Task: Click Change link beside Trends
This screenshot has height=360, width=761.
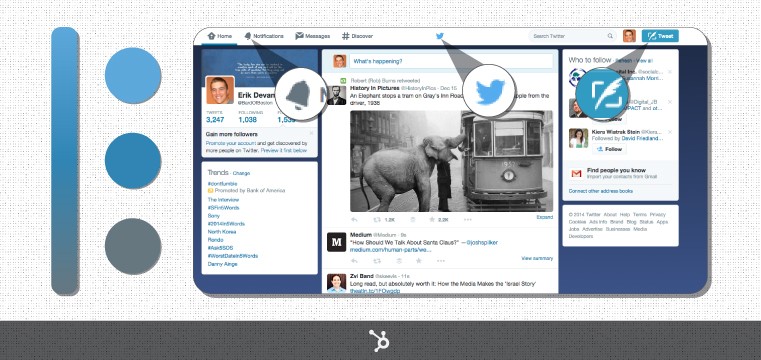Action: (241, 173)
